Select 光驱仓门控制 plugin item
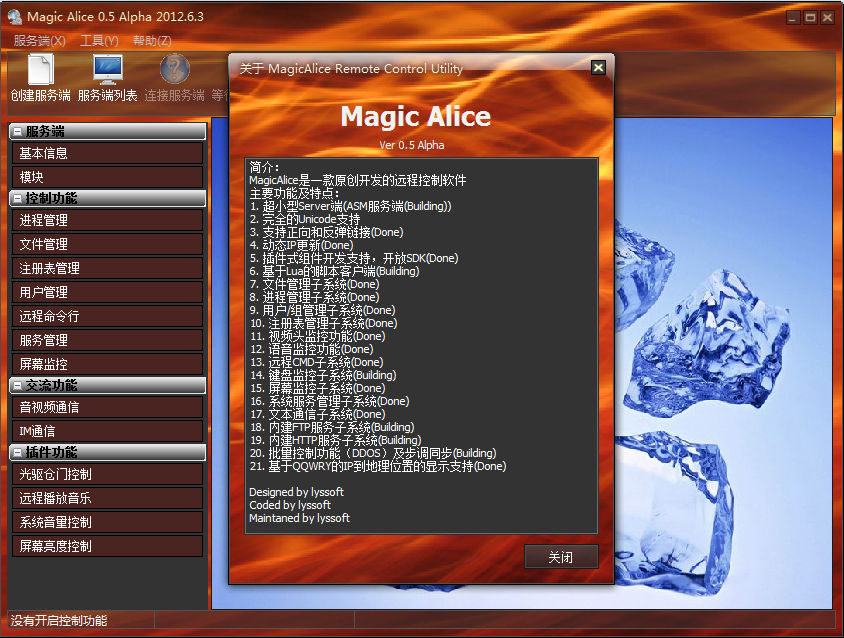Image resolution: width=844 pixels, height=638 pixels. (x=108, y=474)
